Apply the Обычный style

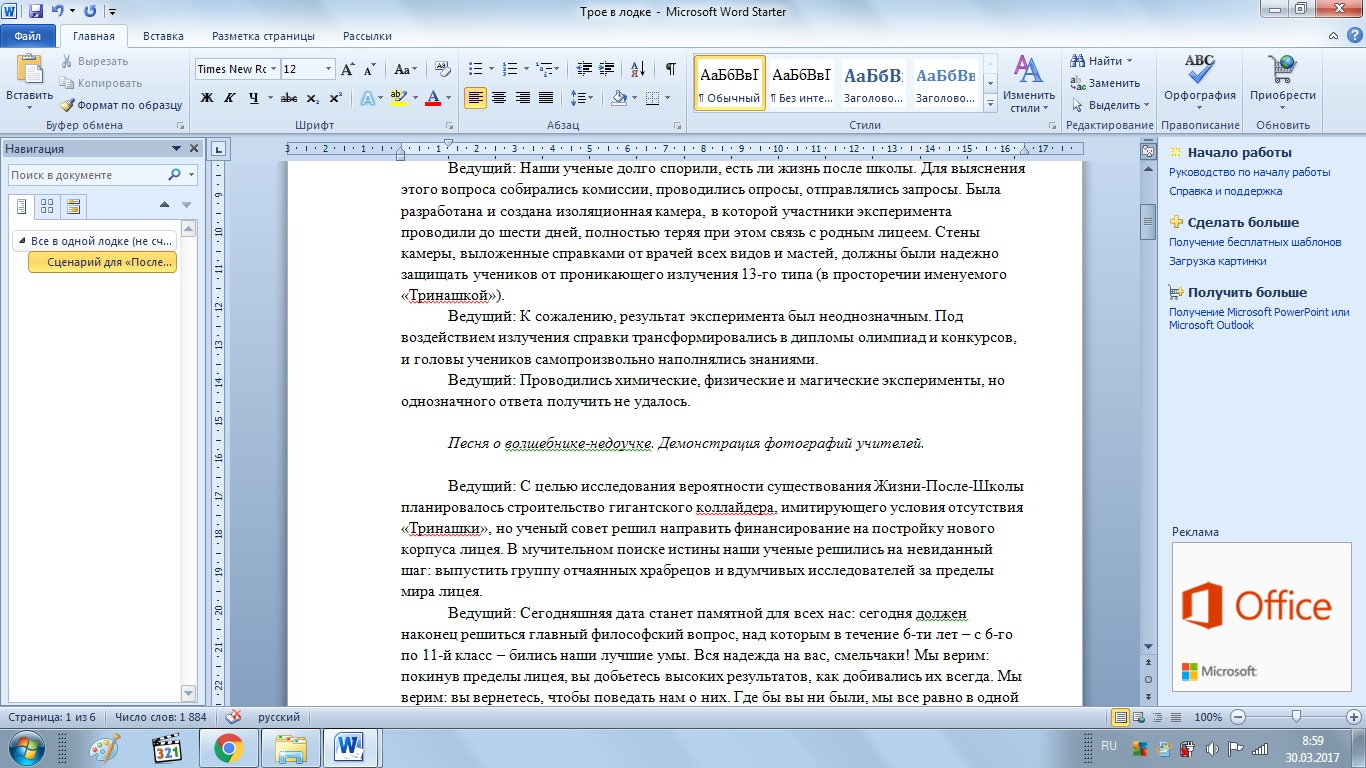(730, 82)
